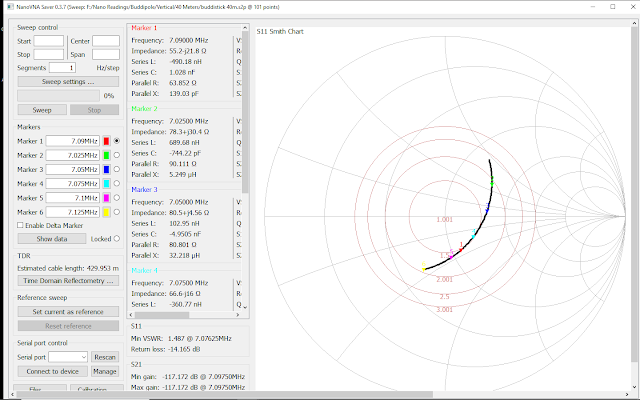
Task: Edit the Marker 6 frequency field
Action: (x=73, y=212)
